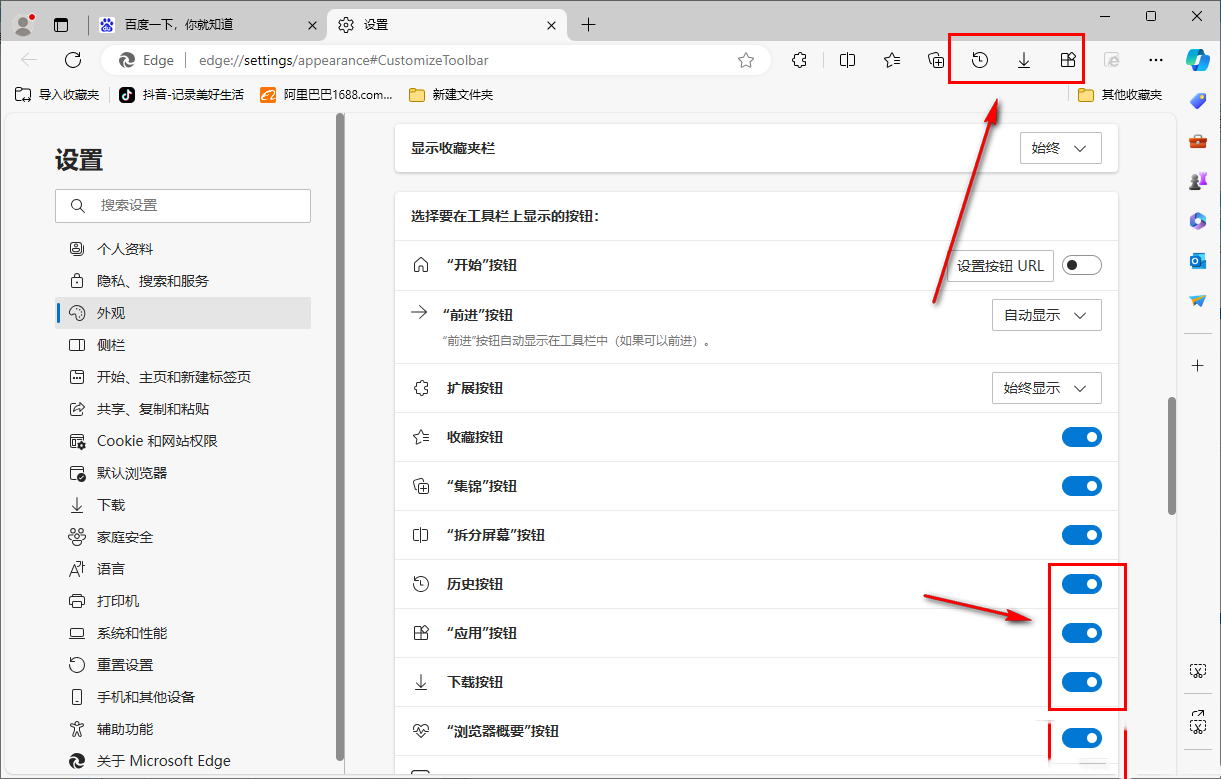1221x779 pixels.
Task: Toggle “浏览器概要”按钮 switch
Action: click(1081, 738)
